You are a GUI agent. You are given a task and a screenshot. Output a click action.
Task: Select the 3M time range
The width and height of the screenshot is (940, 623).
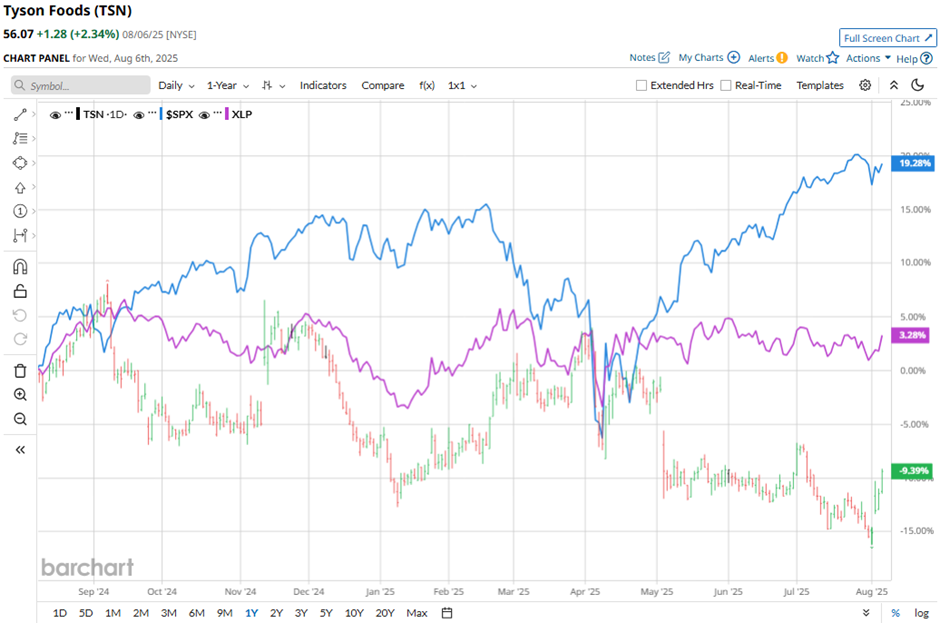click(x=168, y=613)
